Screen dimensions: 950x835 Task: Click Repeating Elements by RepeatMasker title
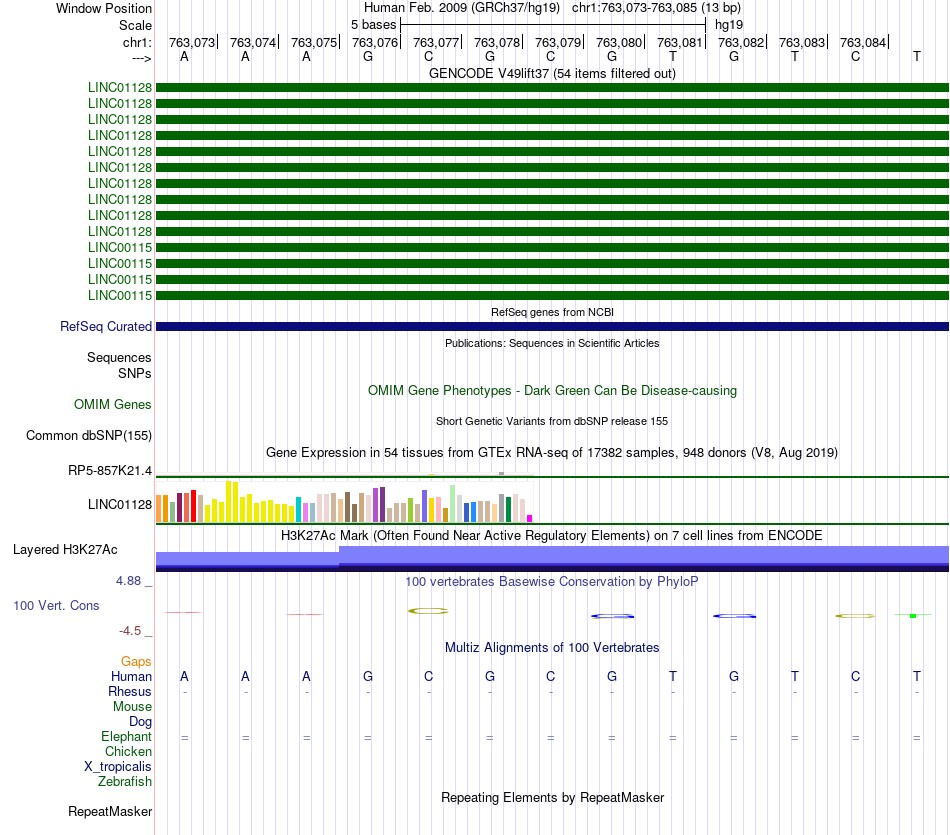pyautogui.click(x=552, y=797)
